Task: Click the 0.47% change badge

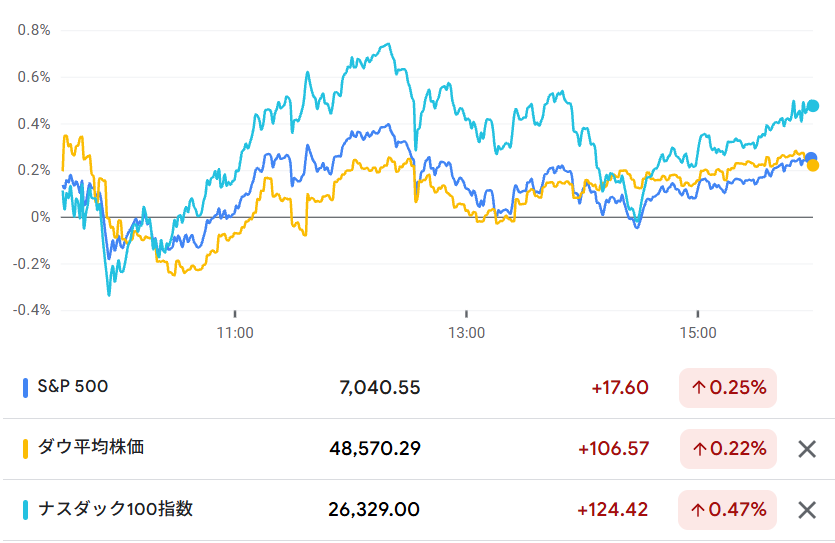Action: [x=728, y=510]
